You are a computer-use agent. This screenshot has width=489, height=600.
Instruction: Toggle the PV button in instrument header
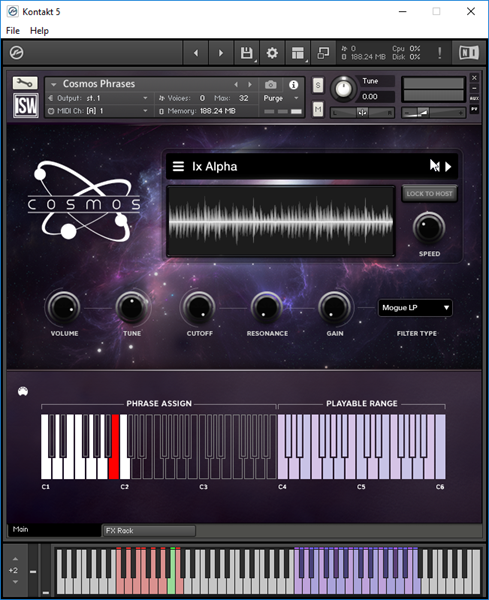474,109
